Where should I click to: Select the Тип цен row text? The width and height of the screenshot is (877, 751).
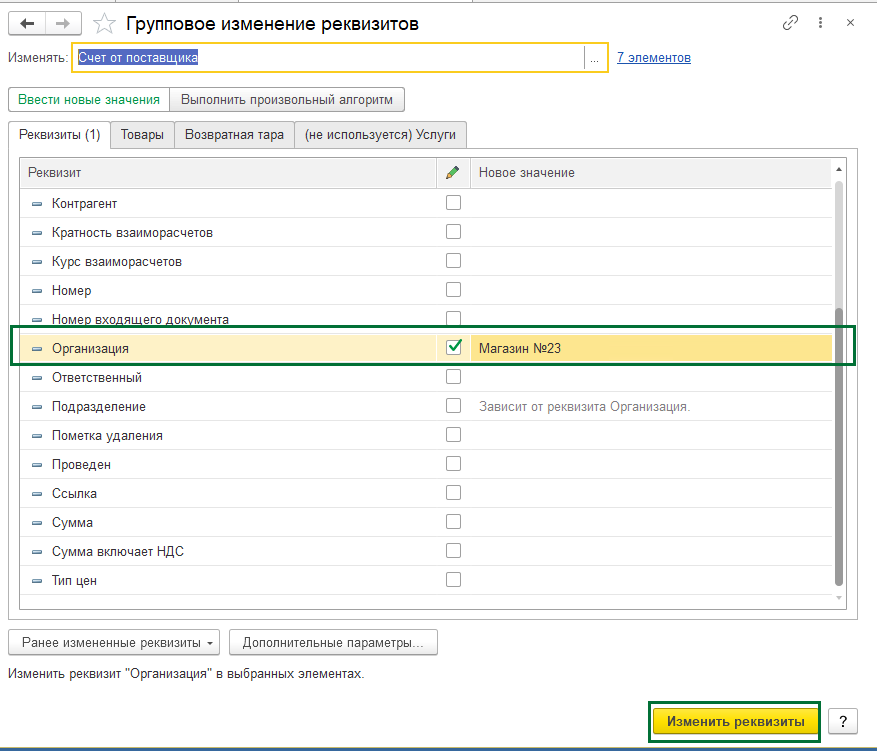(x=74, y=581)
